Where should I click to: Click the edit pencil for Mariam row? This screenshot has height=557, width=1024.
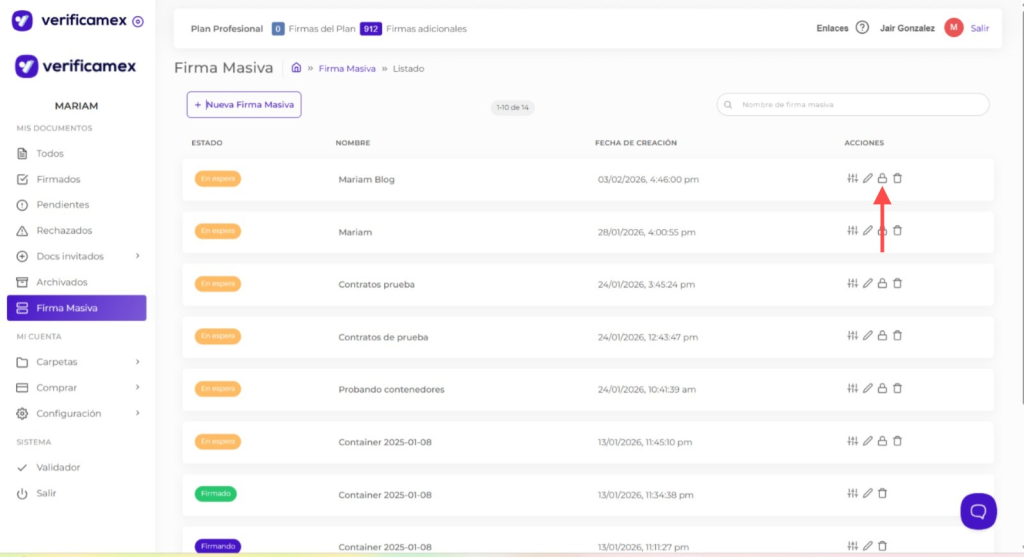click(868, 231)
